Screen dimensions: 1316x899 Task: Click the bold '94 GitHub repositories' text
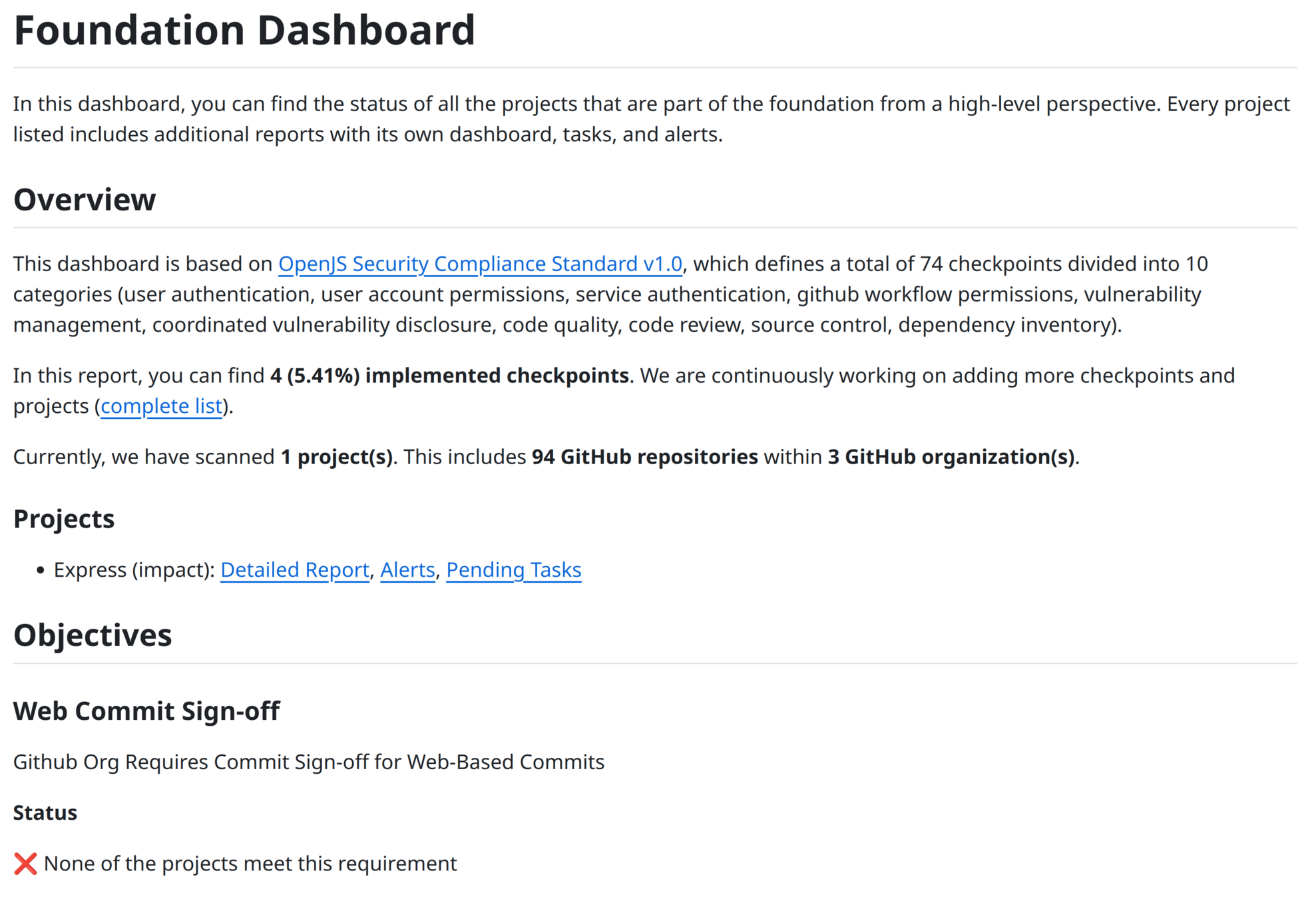644,457
